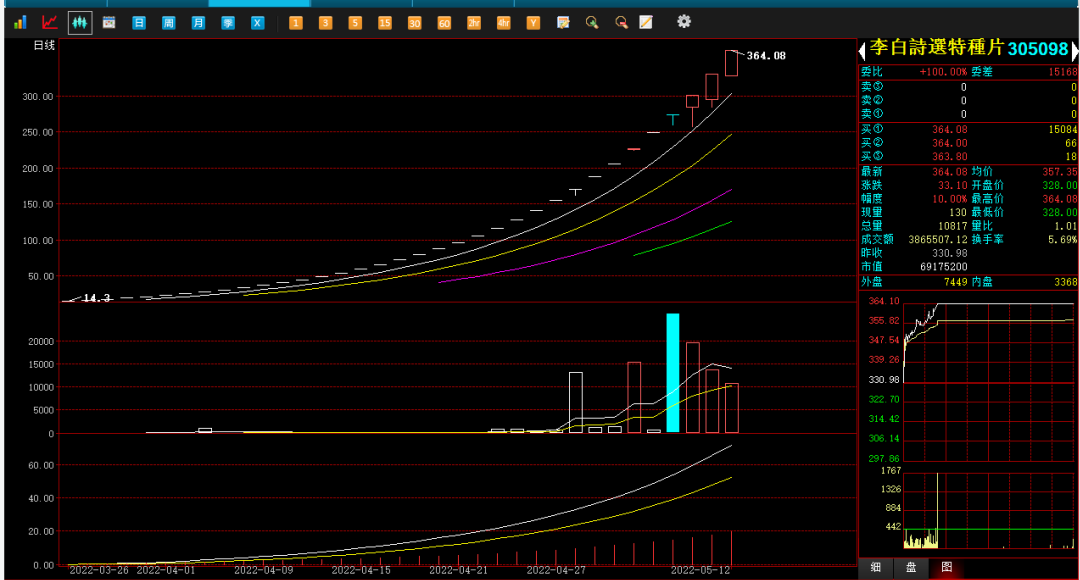Screen dimensions: 1080x580
Task: Click the 均价 value 357.35
Action: [x=1060, y=172]
